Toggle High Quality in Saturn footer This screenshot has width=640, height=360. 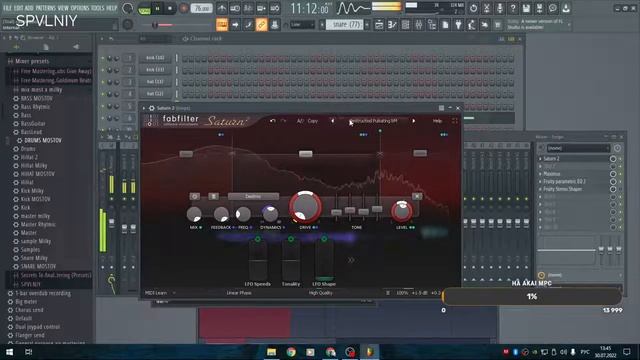tap(320, 293)
